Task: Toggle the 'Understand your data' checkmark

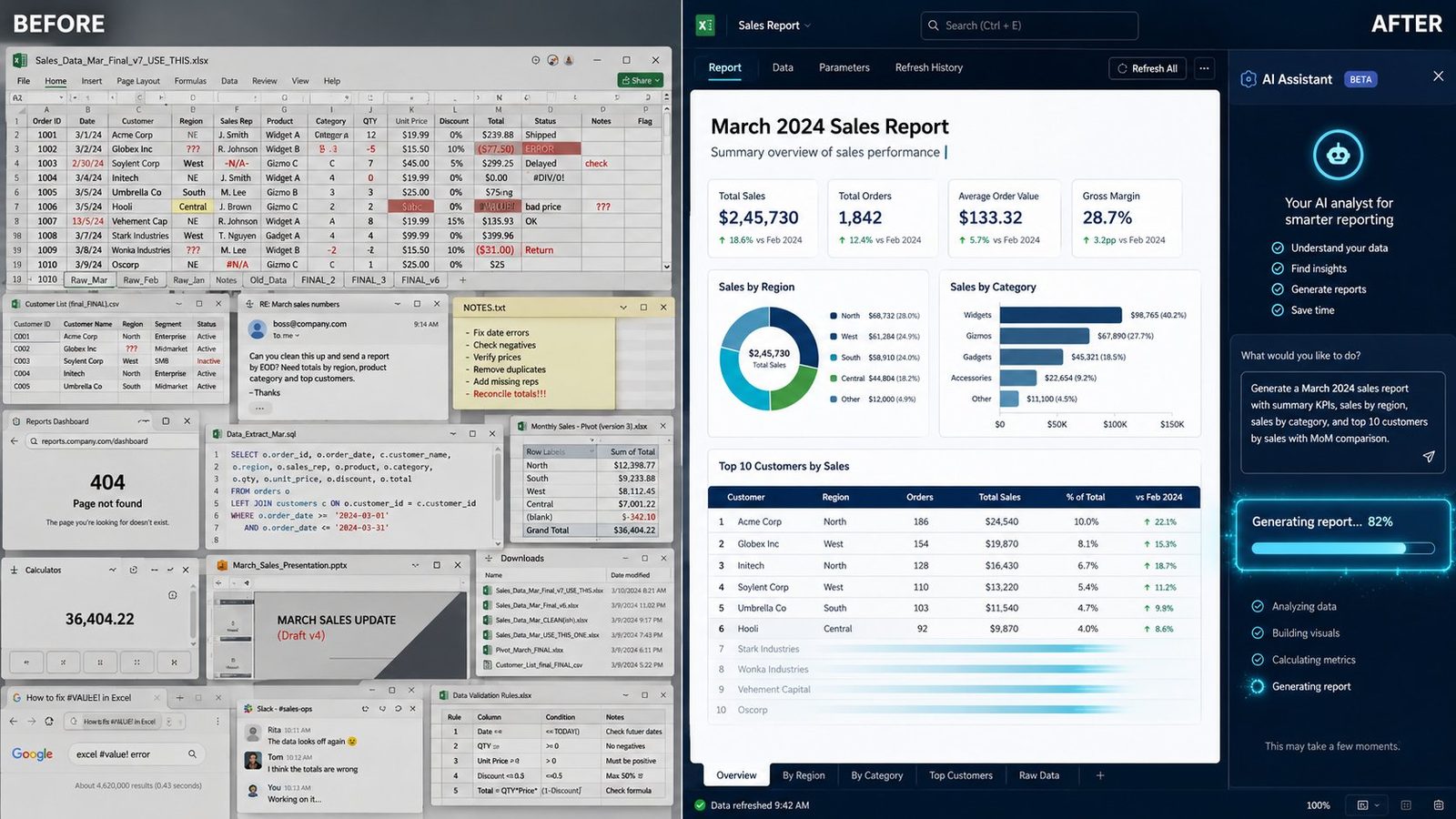Action: click(1278, 248)
